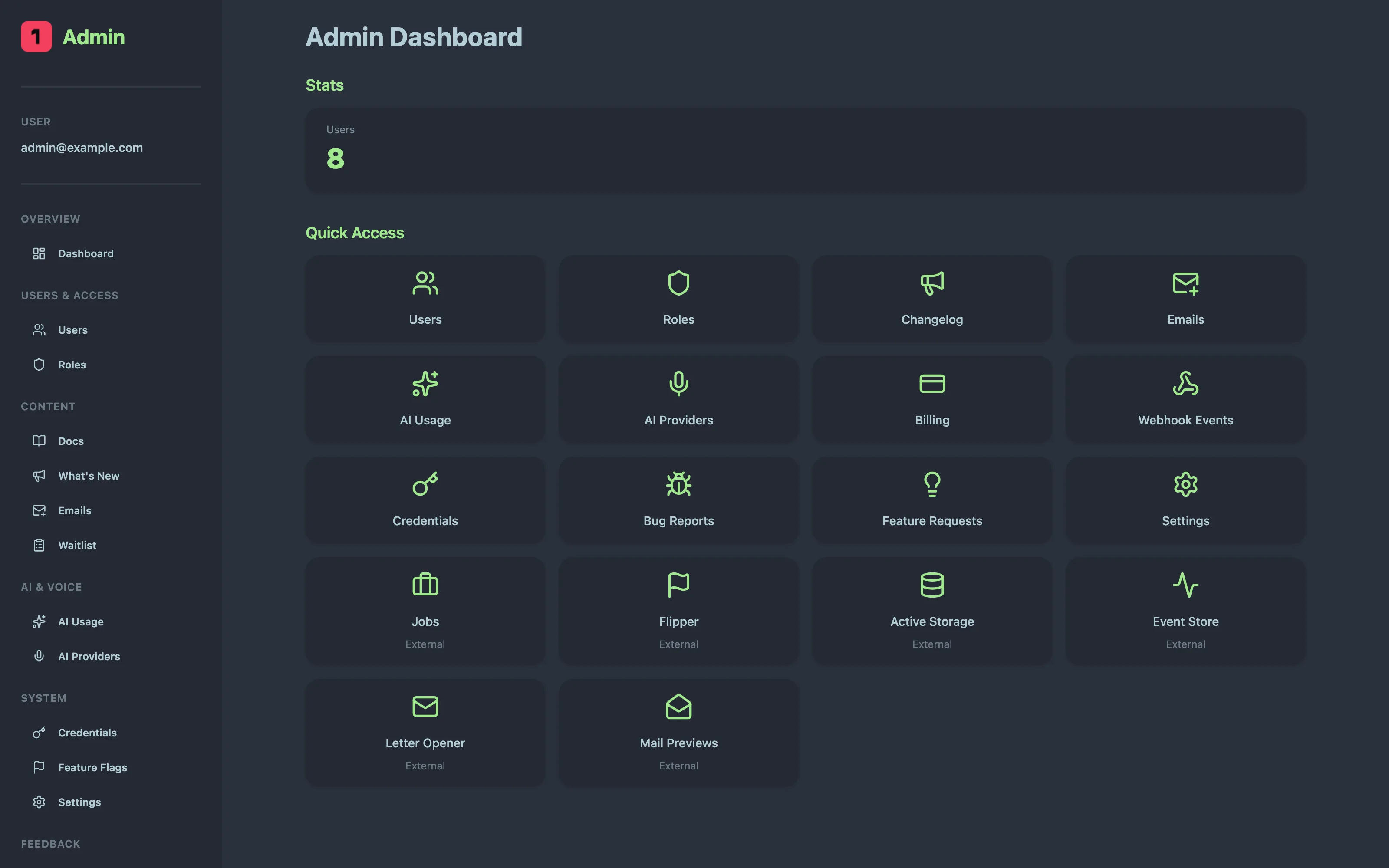Open Credentials in the sidebar System section
The image size is (1389, 868).
pos(87,733)
